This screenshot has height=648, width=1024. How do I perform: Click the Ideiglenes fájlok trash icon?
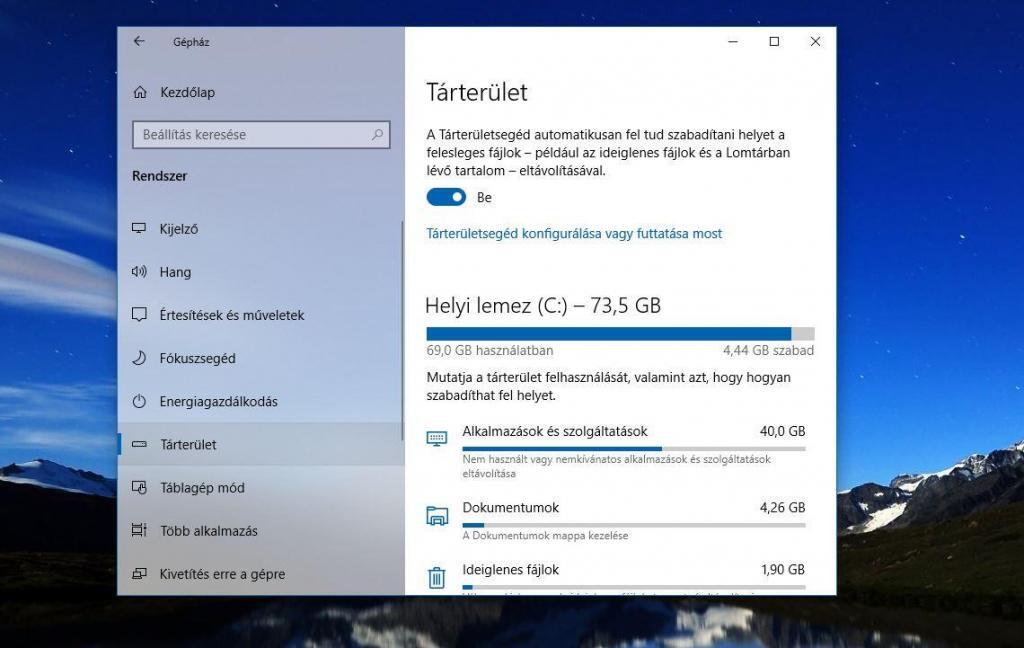(437, 577)
